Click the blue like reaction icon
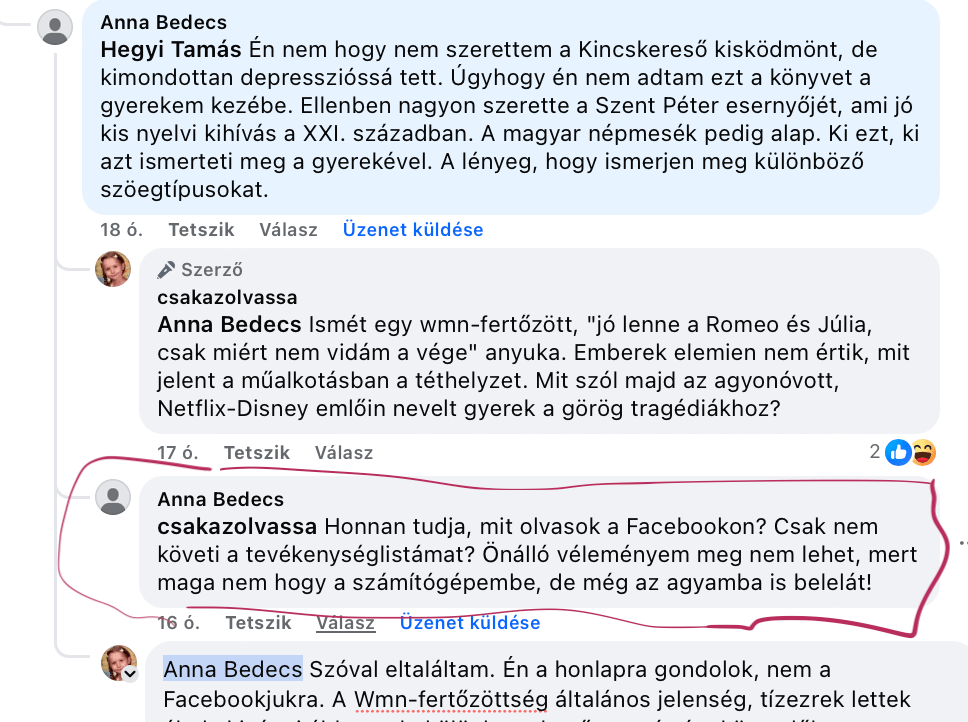Screen dimensions: 968x722 tap(898, 452)
